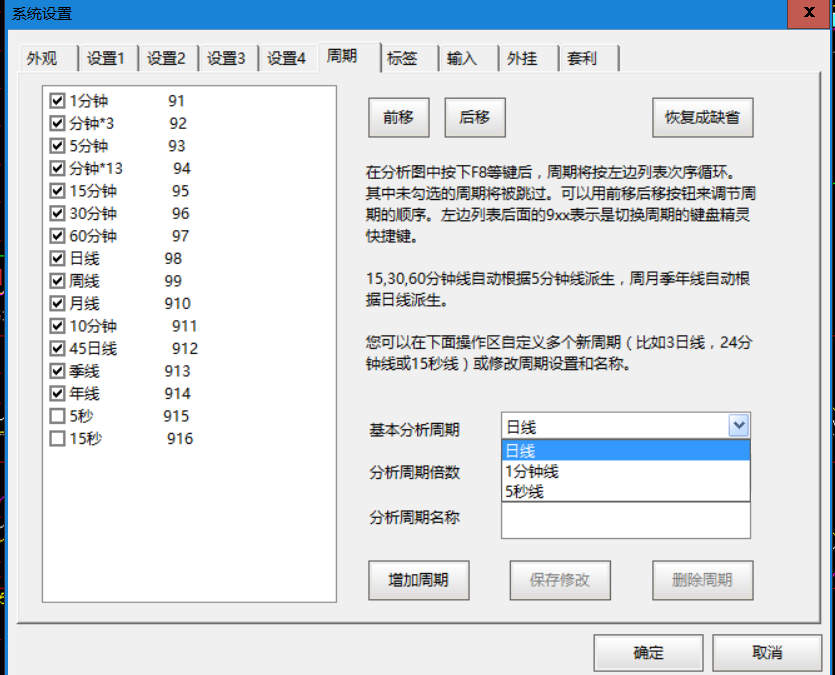The image size is (835, 675).
Task: Click the 基本分析周期 dropdown arrow
Action: pyautogui.click(x=739, y=427)
